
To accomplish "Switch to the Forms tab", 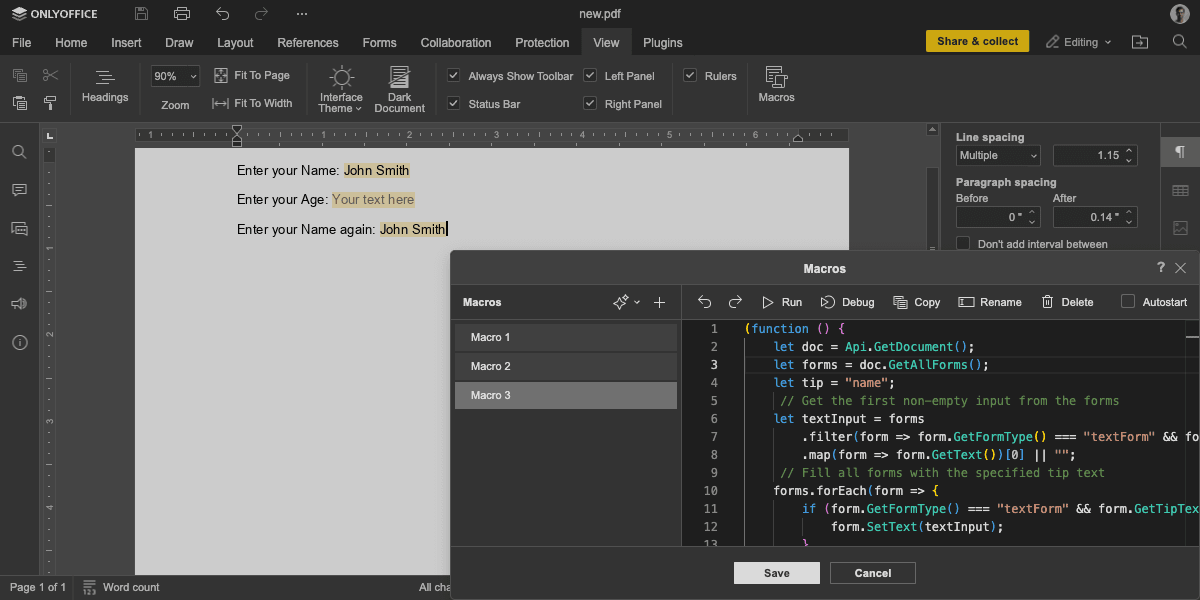I will pyautogui.click(x=379, y=43).
